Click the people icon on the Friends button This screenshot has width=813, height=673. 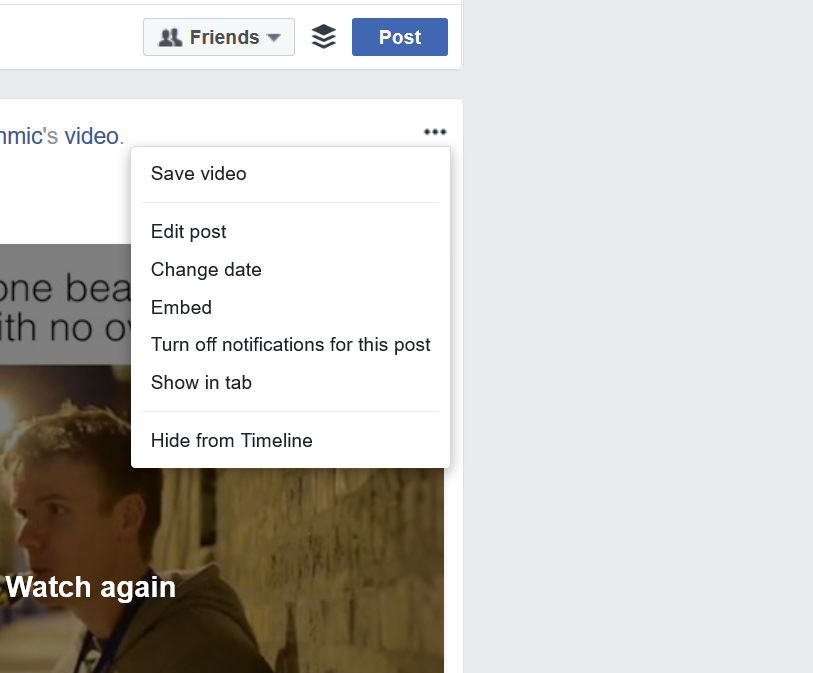171,37
